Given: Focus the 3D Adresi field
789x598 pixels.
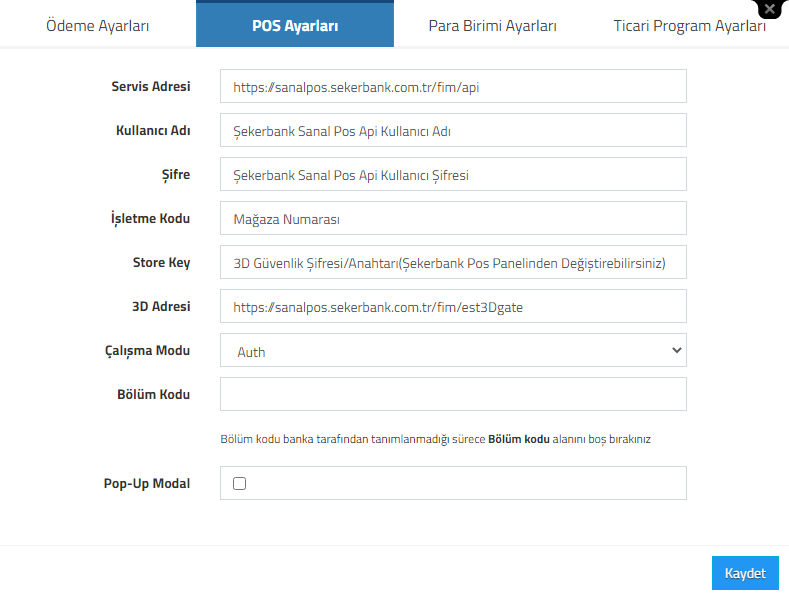Looking at the screenshot, I should tap(453, 306).
